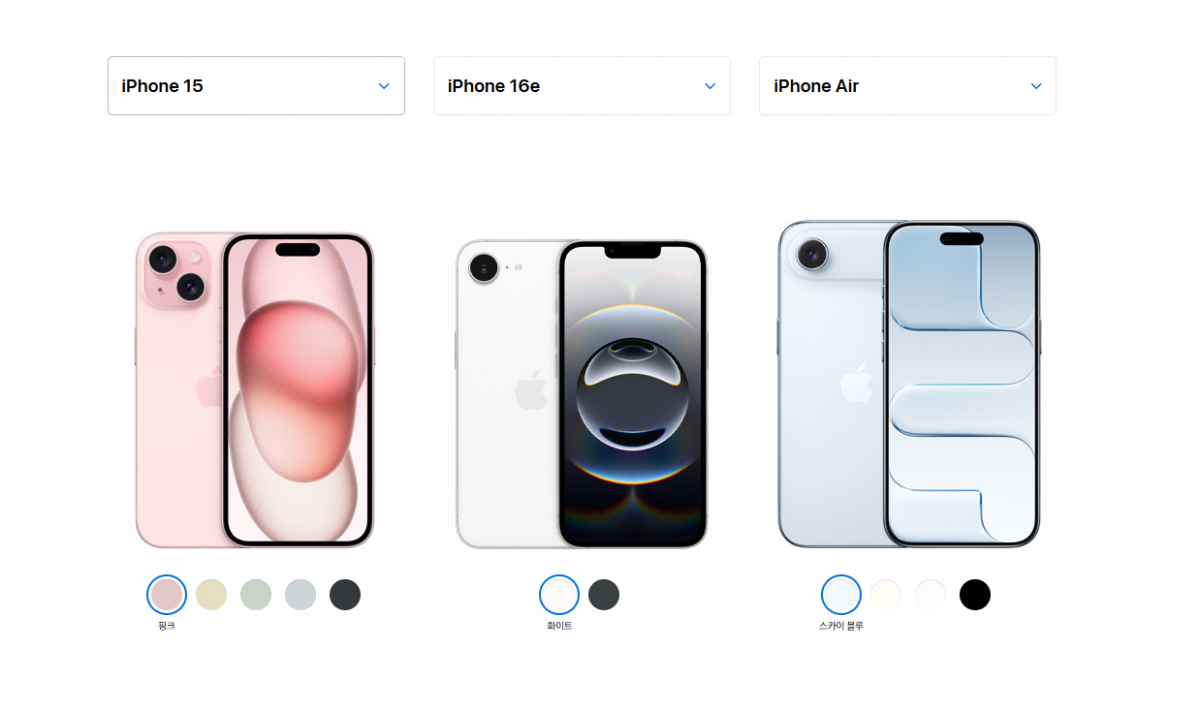Image resolution: width=1200 pixels, height=710 pixels.
Task: Choose the blue-gray color swatch for iPhone 15
Action: (x=300, y=595)
